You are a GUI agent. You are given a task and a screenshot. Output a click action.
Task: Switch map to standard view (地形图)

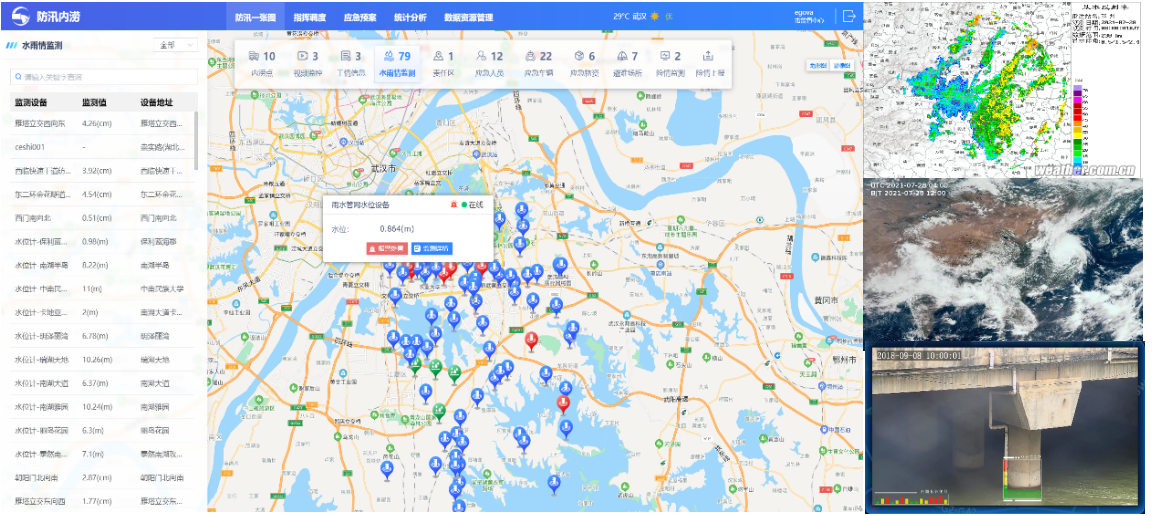tap(818, 65)
